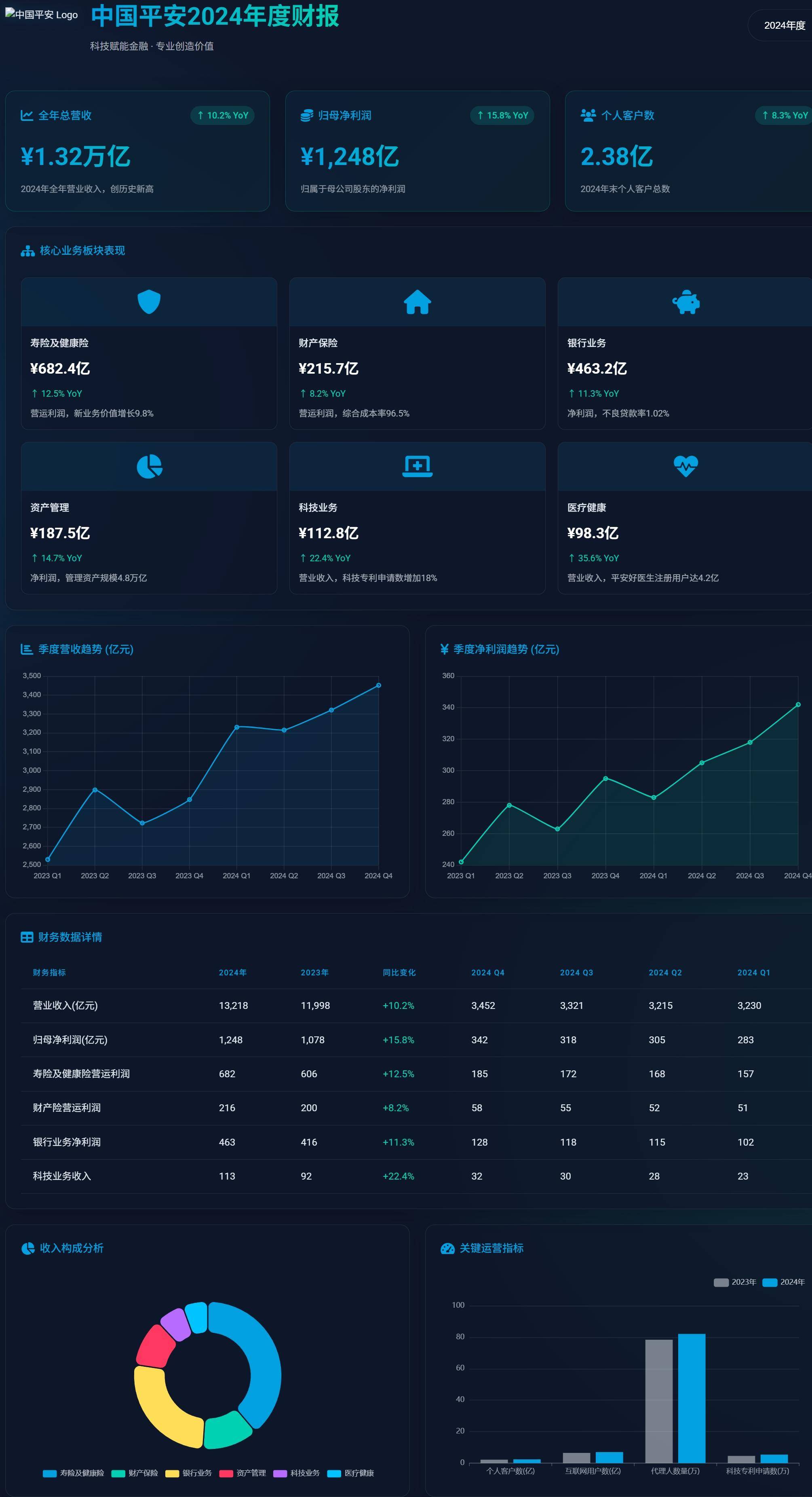This screenshot has width=812, height=1497.
Task: Toggle the 2023年 legend in bar chart
Action: click(735, 1282)
